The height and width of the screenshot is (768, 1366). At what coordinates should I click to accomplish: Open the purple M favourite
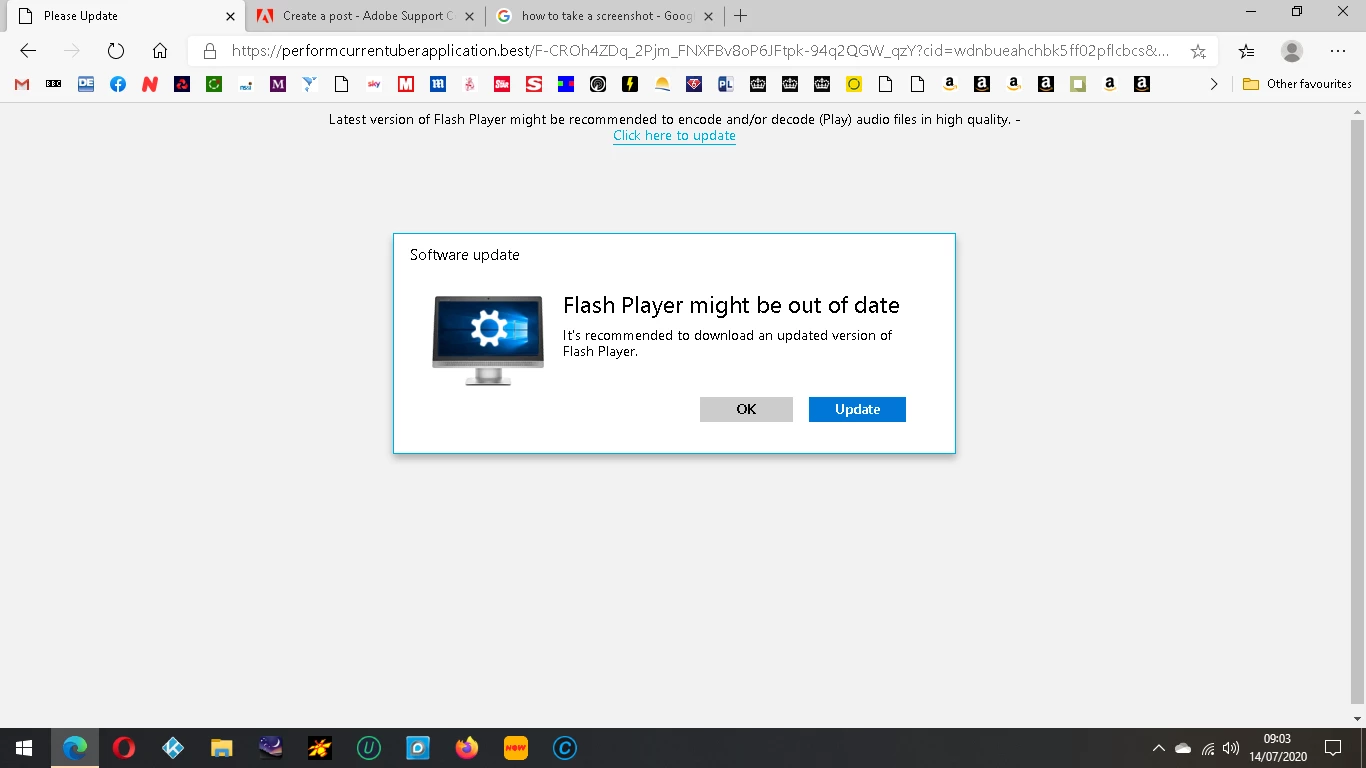(x=278, y=85)
